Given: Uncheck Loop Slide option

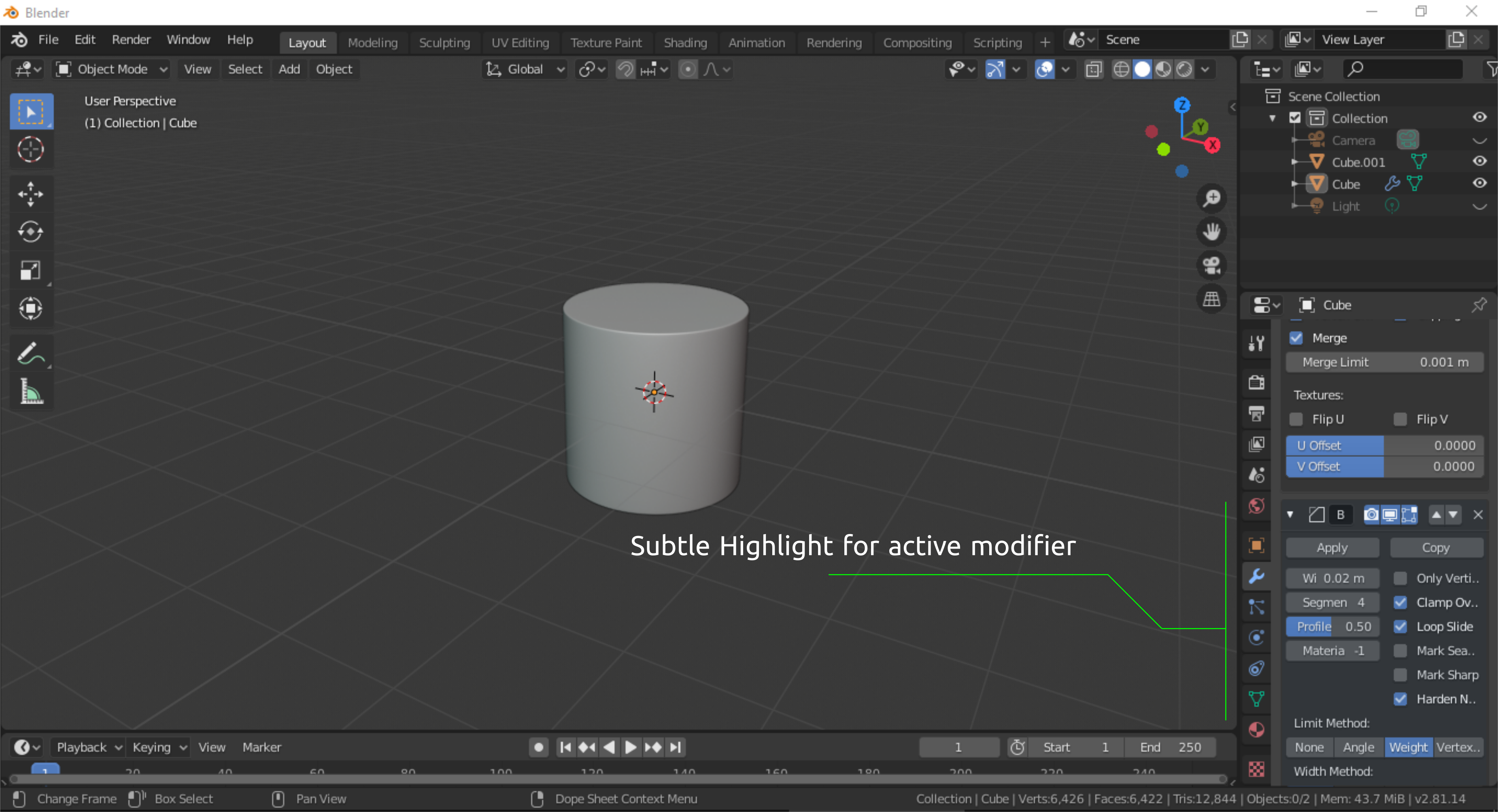Looking at the screenshot, I should pos(1400,627).
